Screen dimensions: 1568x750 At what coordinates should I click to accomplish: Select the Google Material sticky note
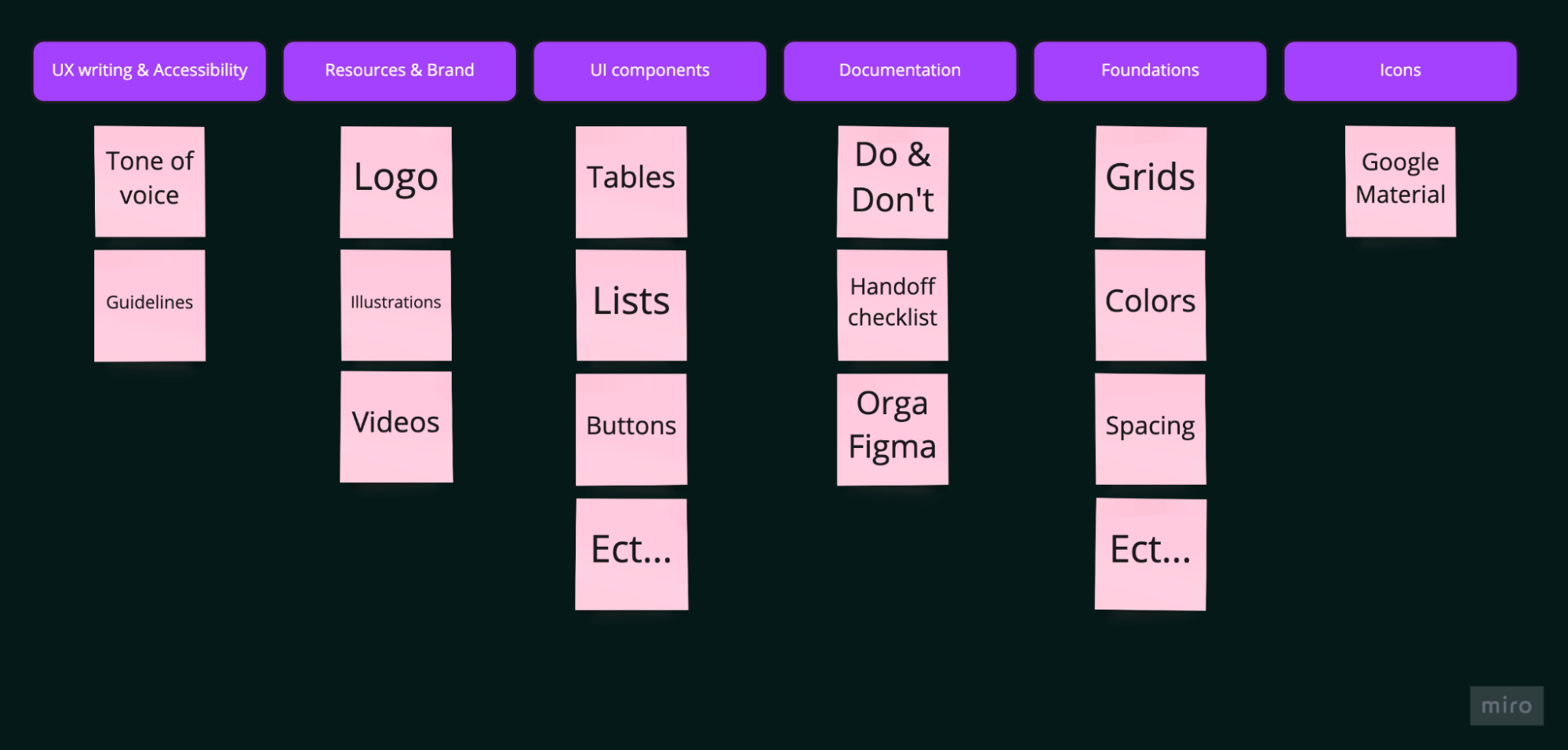[x=1400, y=181]
